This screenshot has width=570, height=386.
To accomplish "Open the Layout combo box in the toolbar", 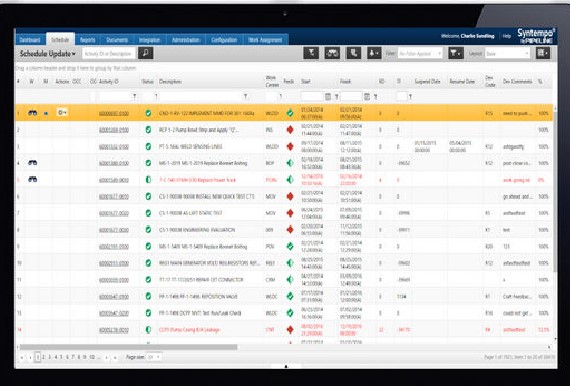I will coord(507,53).
